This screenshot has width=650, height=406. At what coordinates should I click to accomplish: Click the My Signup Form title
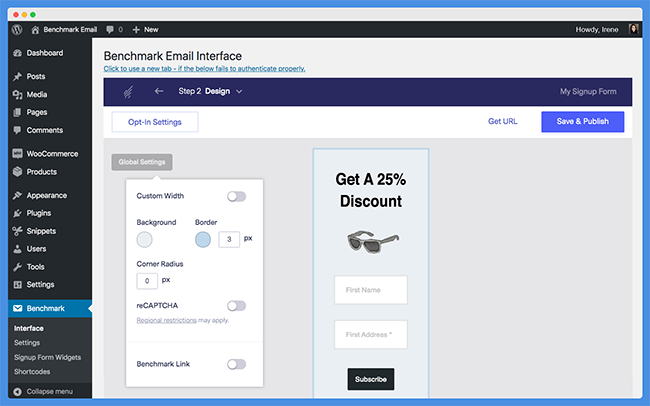(x=588, y=92)
